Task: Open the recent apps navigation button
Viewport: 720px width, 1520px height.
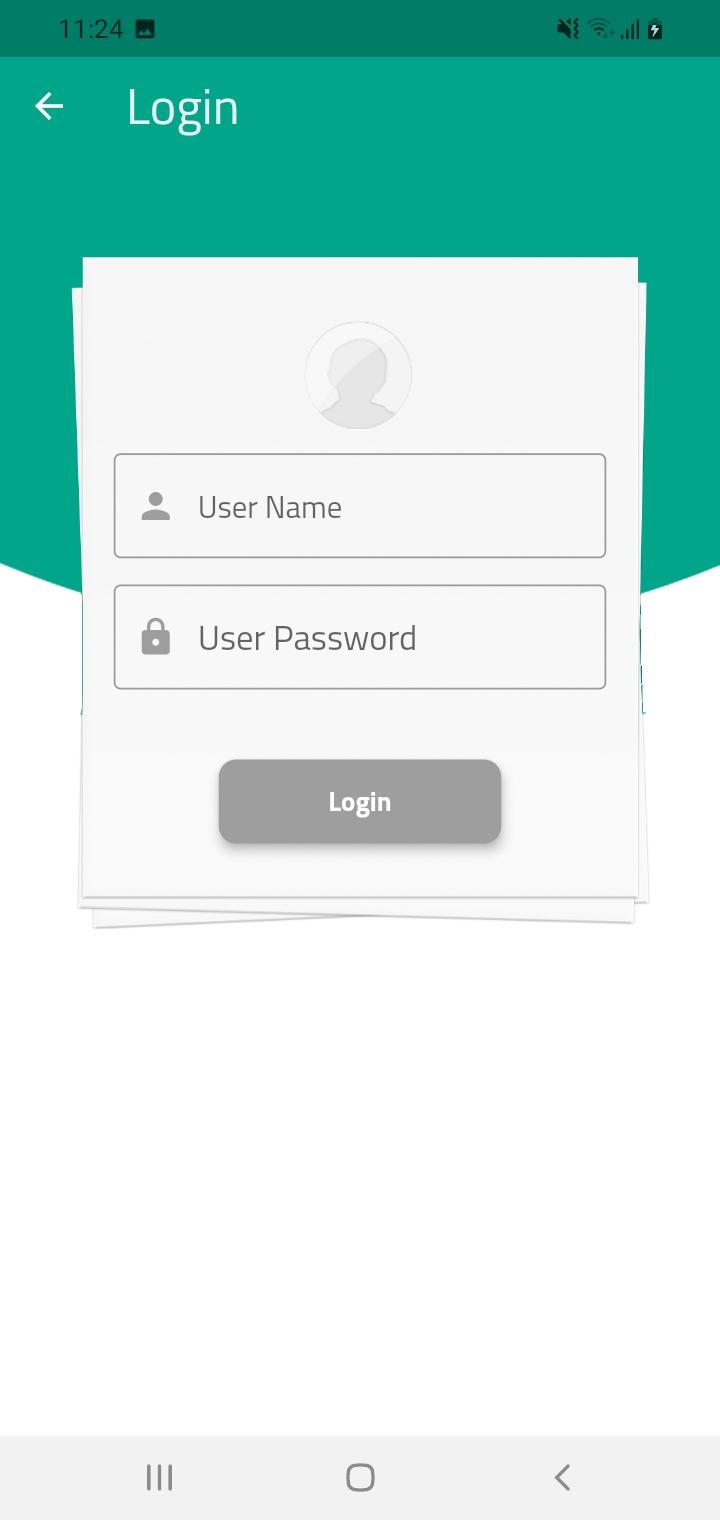Action: (159, 1477)
